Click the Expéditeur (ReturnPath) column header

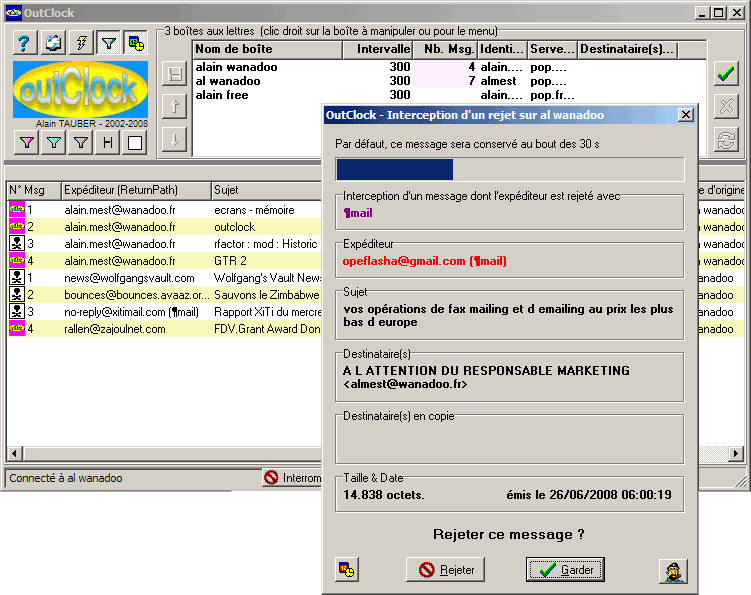[136, 190]
